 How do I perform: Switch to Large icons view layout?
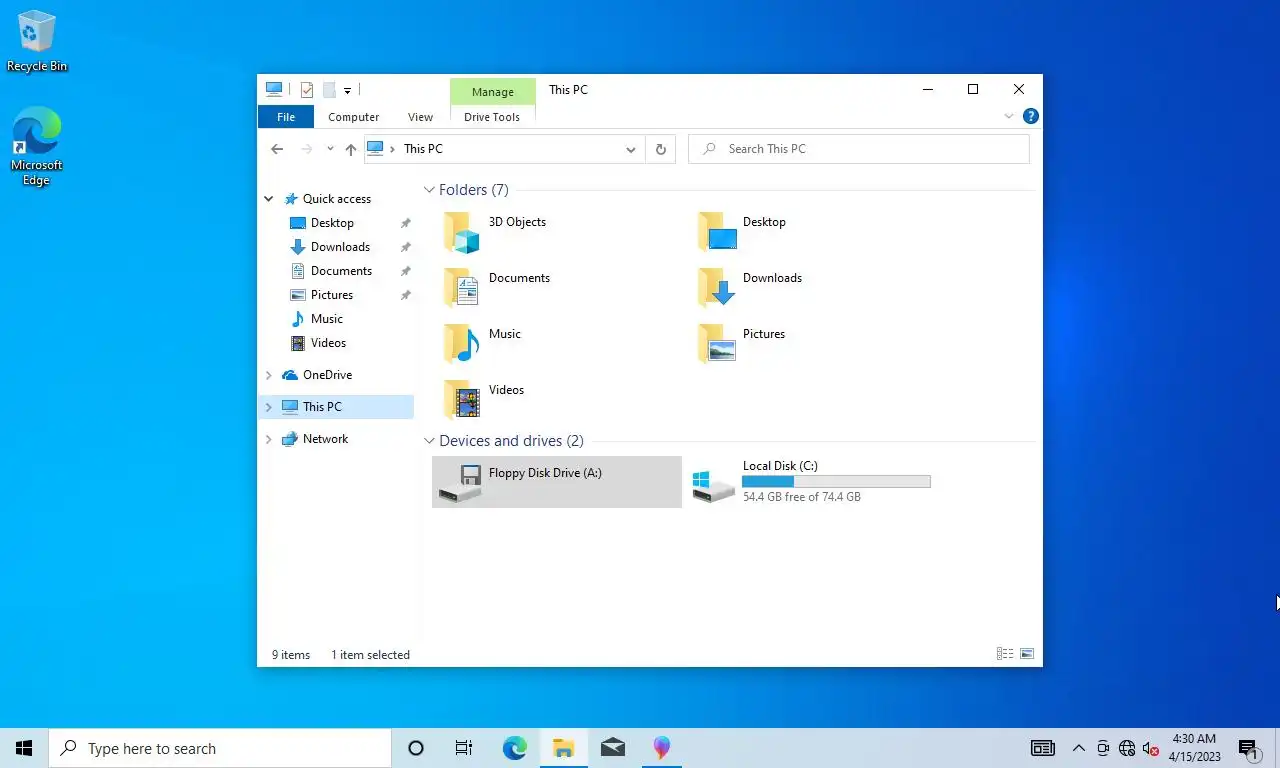tap(1027, 654)
